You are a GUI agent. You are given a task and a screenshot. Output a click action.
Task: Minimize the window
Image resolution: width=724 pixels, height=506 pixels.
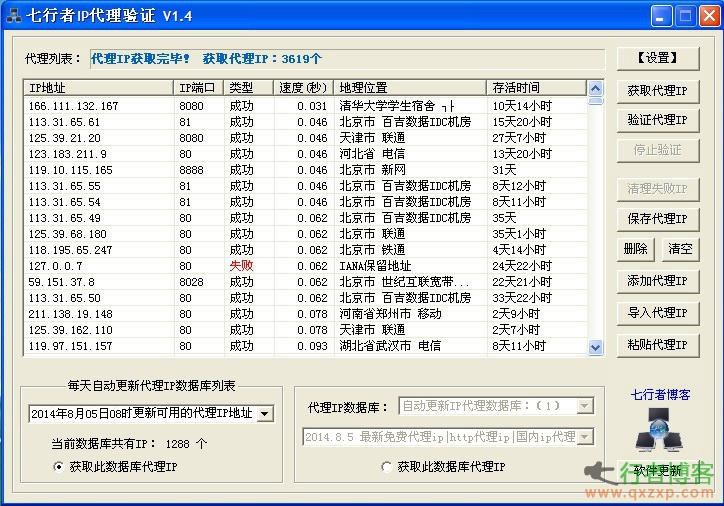(662, 16)
